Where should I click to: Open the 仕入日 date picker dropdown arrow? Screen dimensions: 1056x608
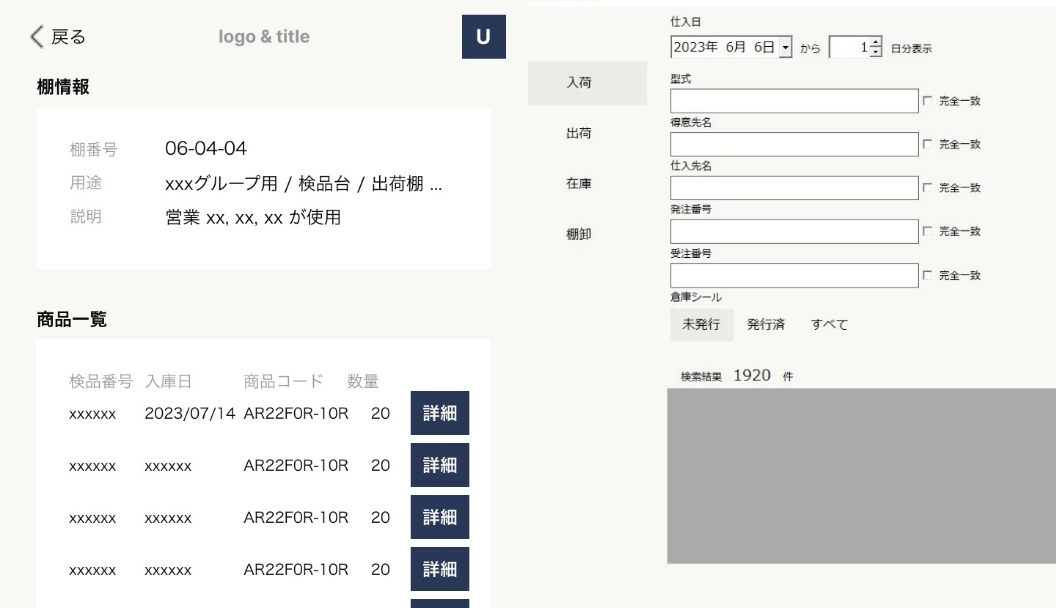click(x=785, y=47)
